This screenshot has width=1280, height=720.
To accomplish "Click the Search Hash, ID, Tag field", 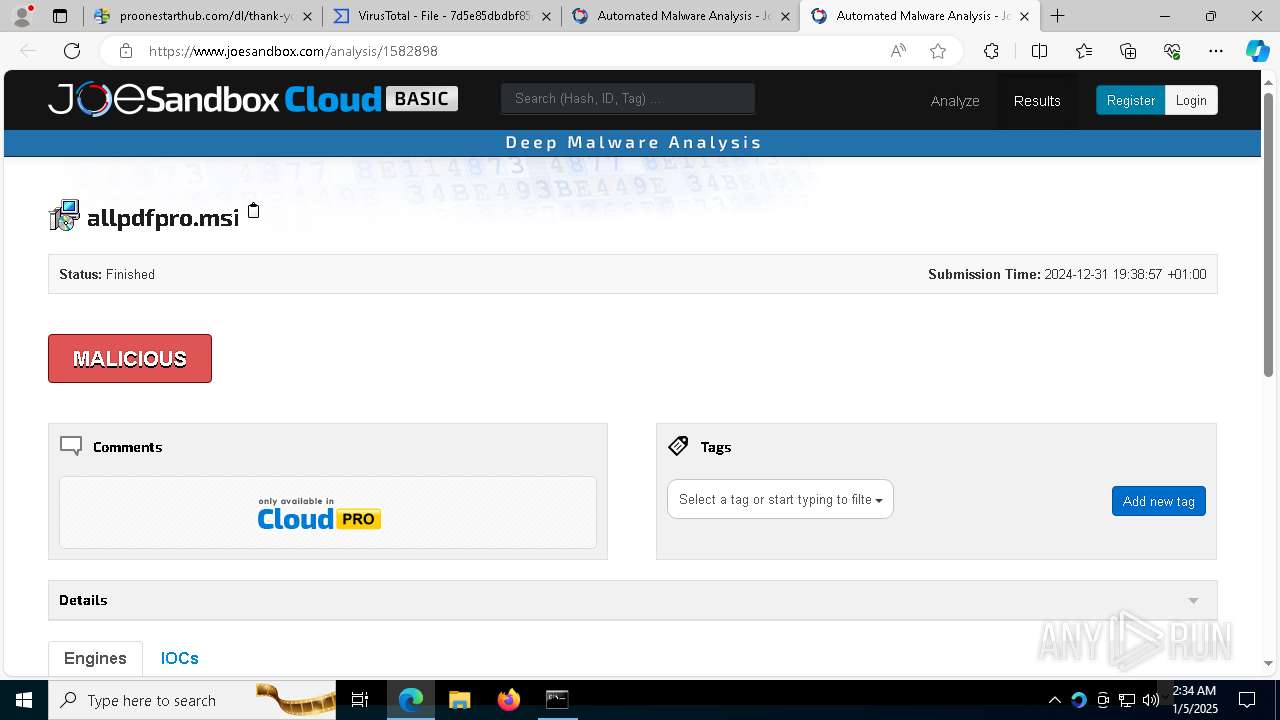I will click(x=628, y=98).
